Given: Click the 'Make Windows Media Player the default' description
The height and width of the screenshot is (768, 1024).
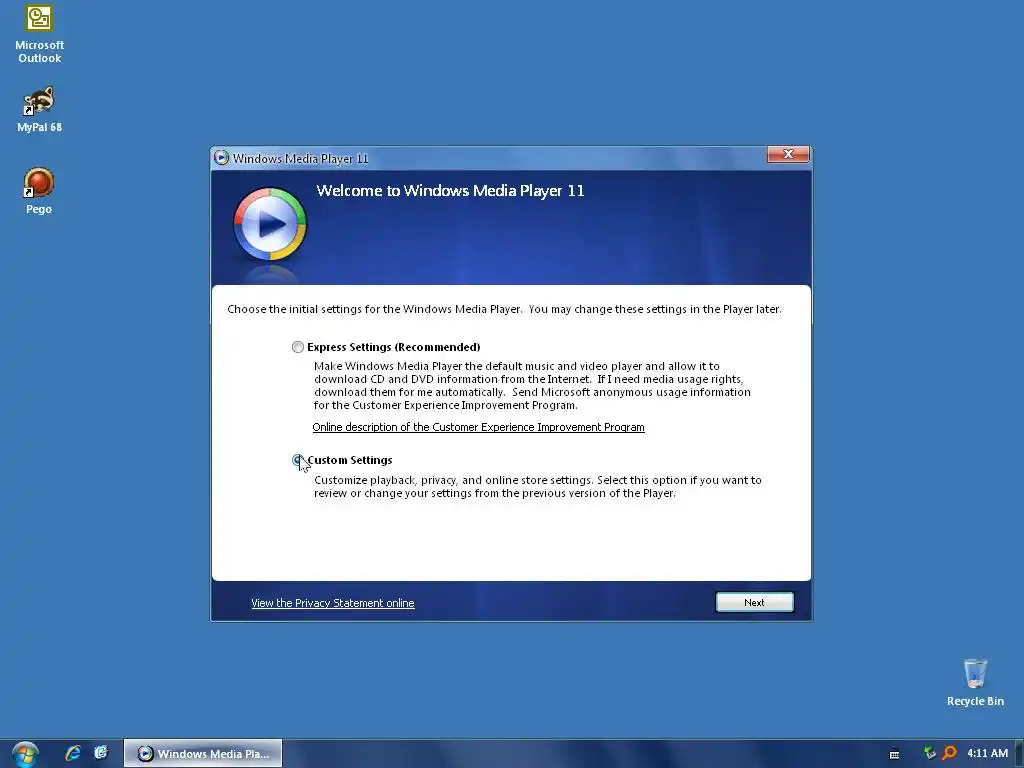Looking at the screenshot, I should coord(532,385).
